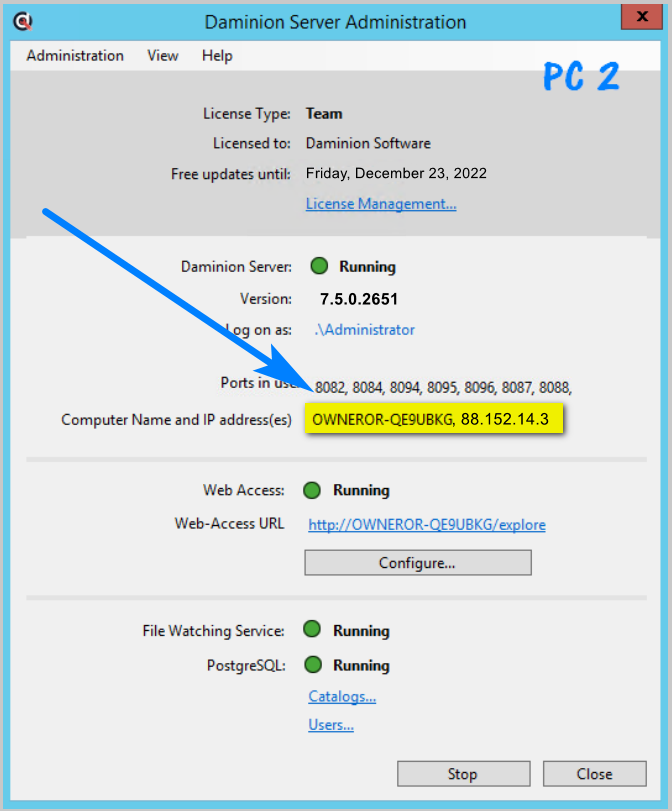
Task: Stop the Daminion server with Stop button
Action: (x=462, y=774)
